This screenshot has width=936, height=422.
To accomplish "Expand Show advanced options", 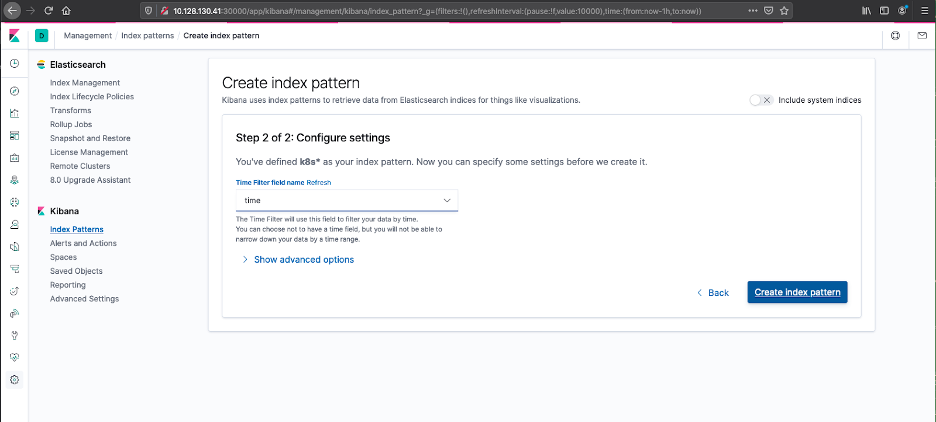I will click(x=298, y=260).
